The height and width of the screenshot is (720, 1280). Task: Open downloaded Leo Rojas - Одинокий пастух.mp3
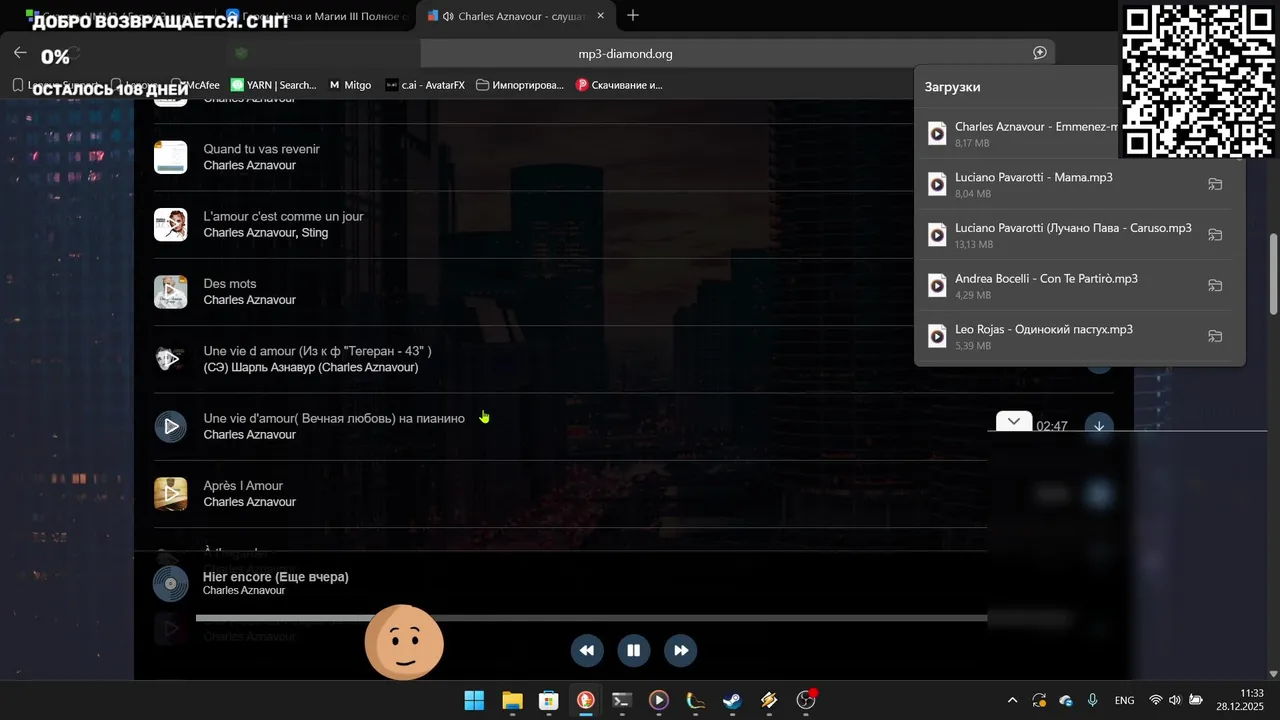pyautogui.click(x=1044, y=329)
